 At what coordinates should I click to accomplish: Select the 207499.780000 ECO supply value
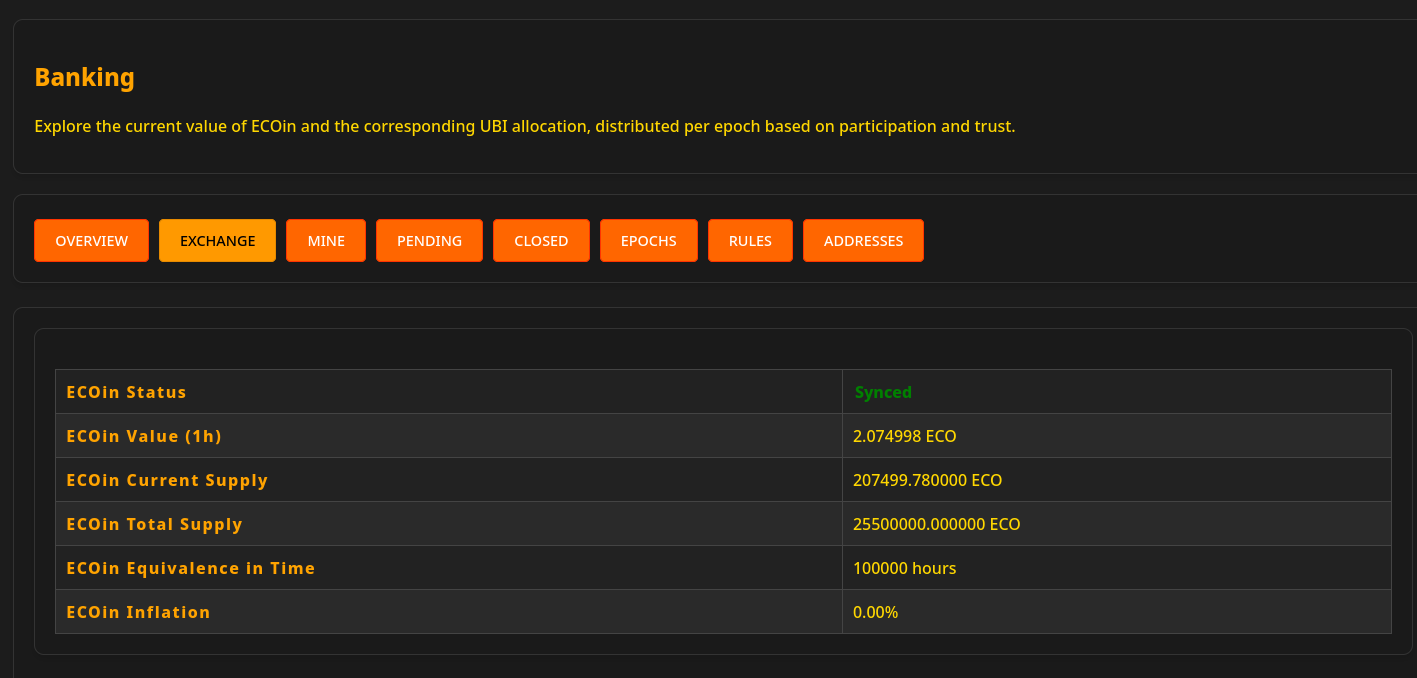(927, 480)
